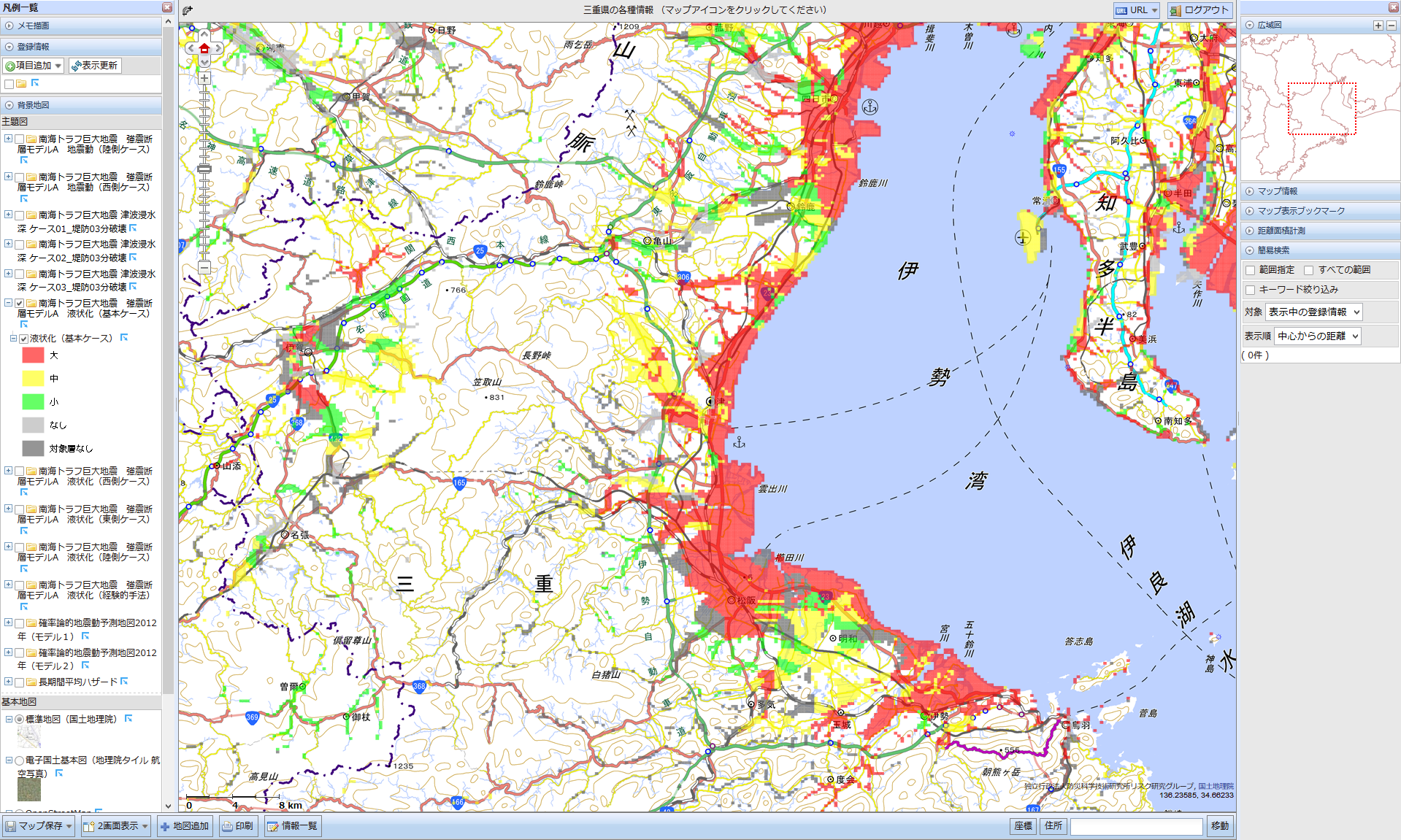Close the right side panel
The image size is (1401, 840).
pos(1394,7)
